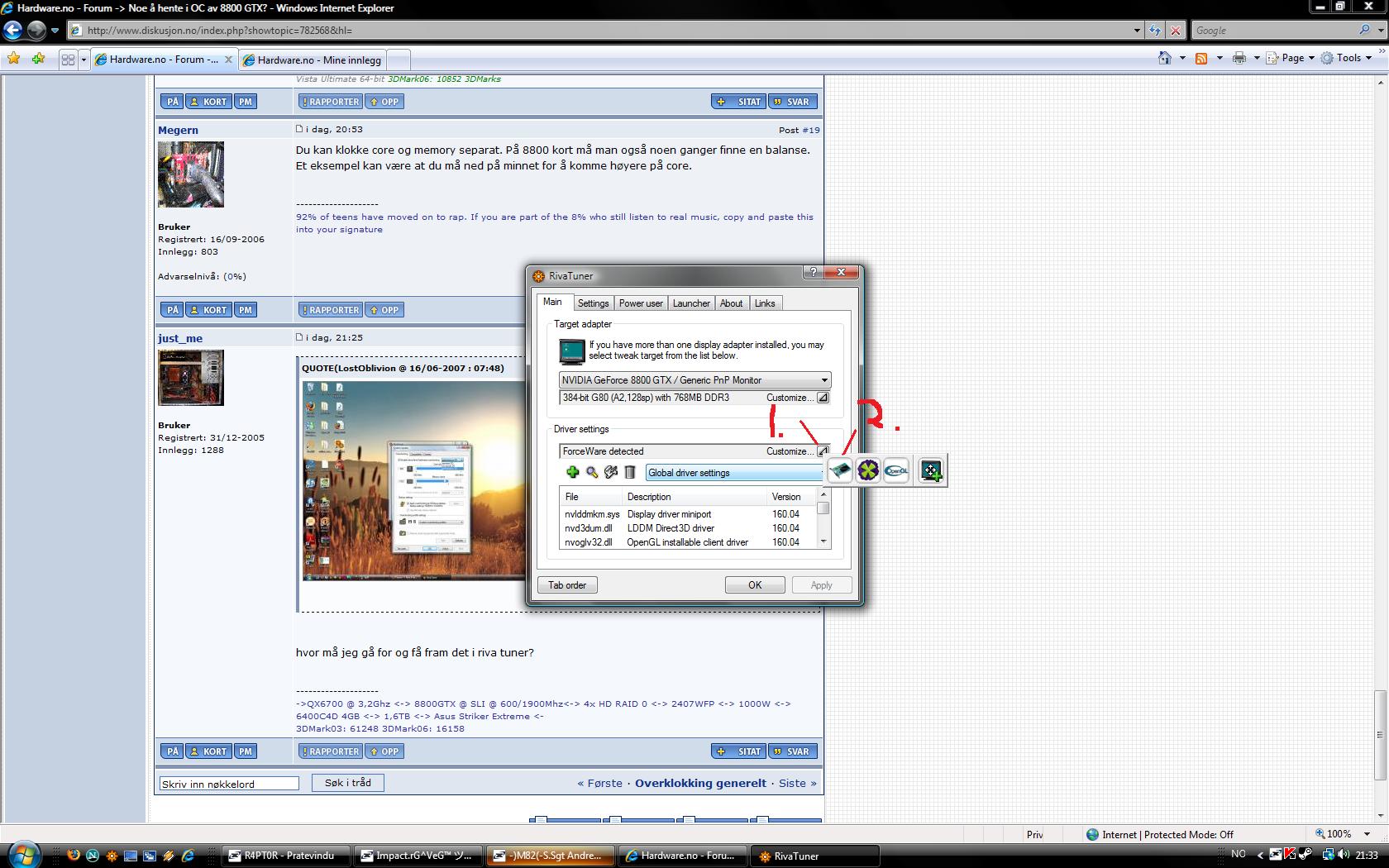Open the Home button dropdown arrow

pos(1181,58)
